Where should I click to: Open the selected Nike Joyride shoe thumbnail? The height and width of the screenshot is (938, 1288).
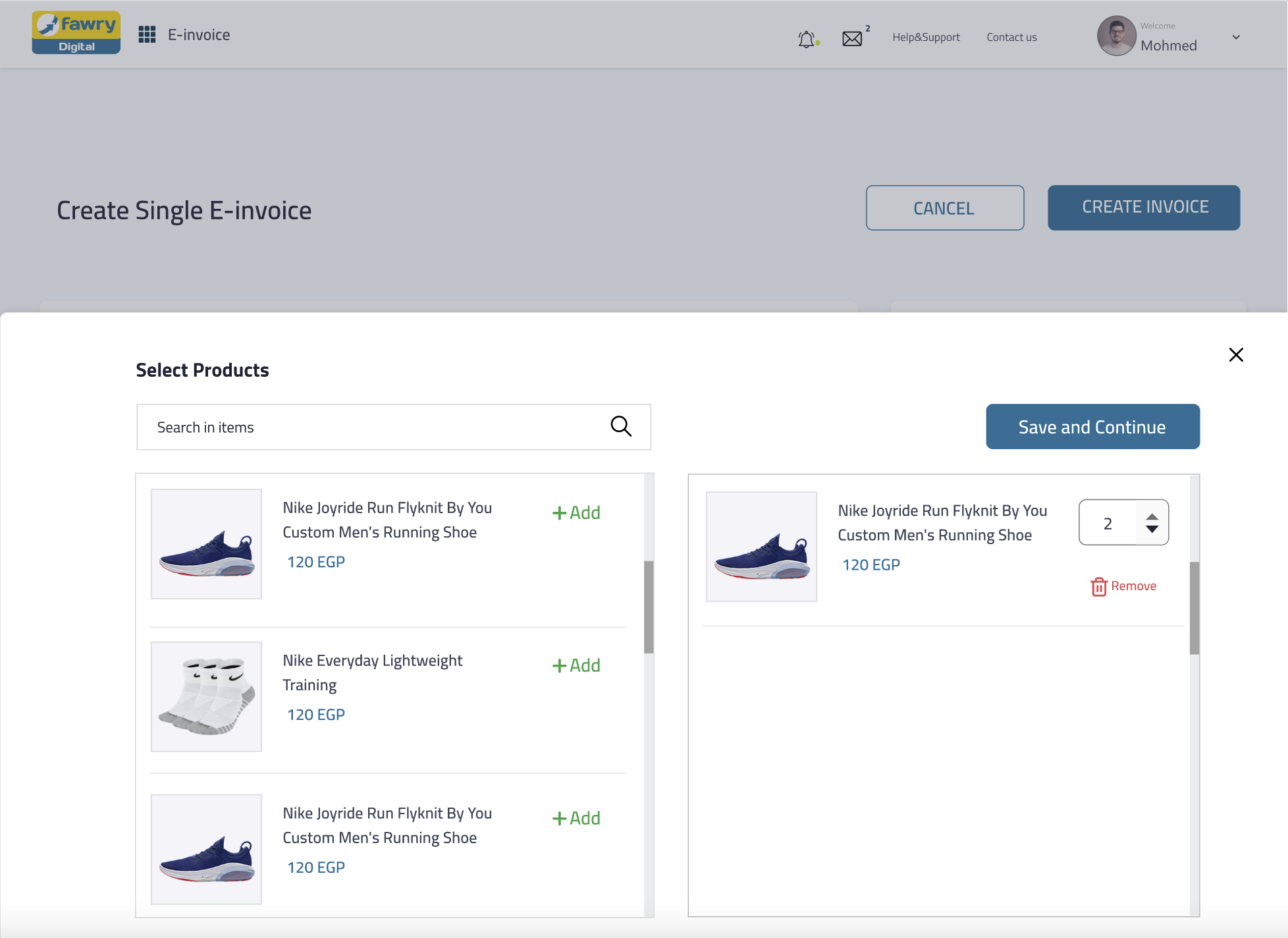(761, 546)
